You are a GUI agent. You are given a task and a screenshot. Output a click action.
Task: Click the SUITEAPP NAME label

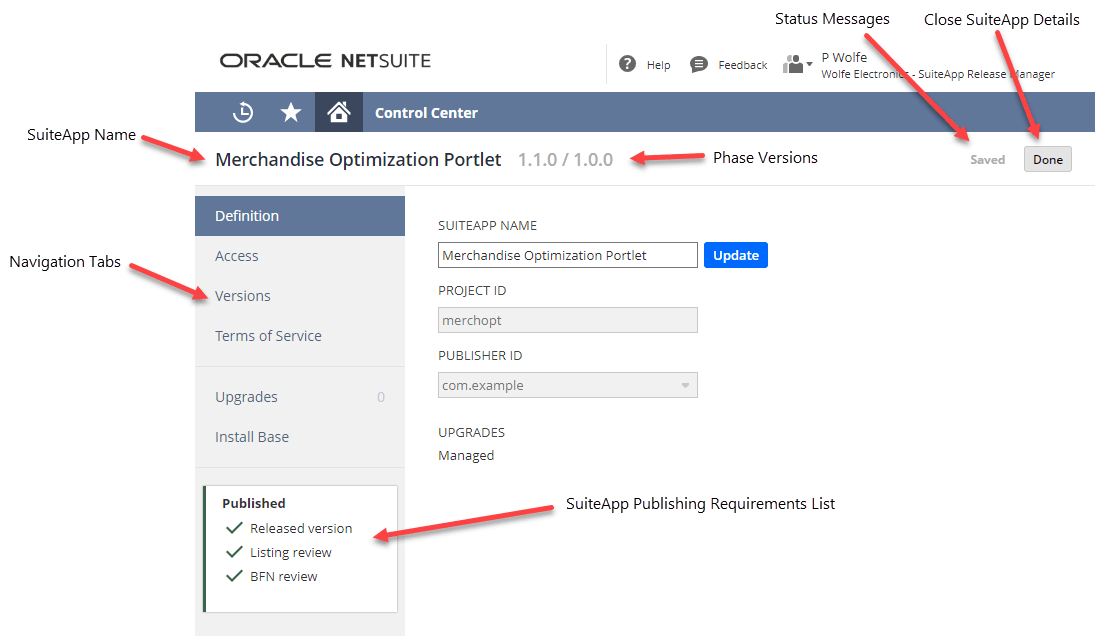tap(487, 225)
